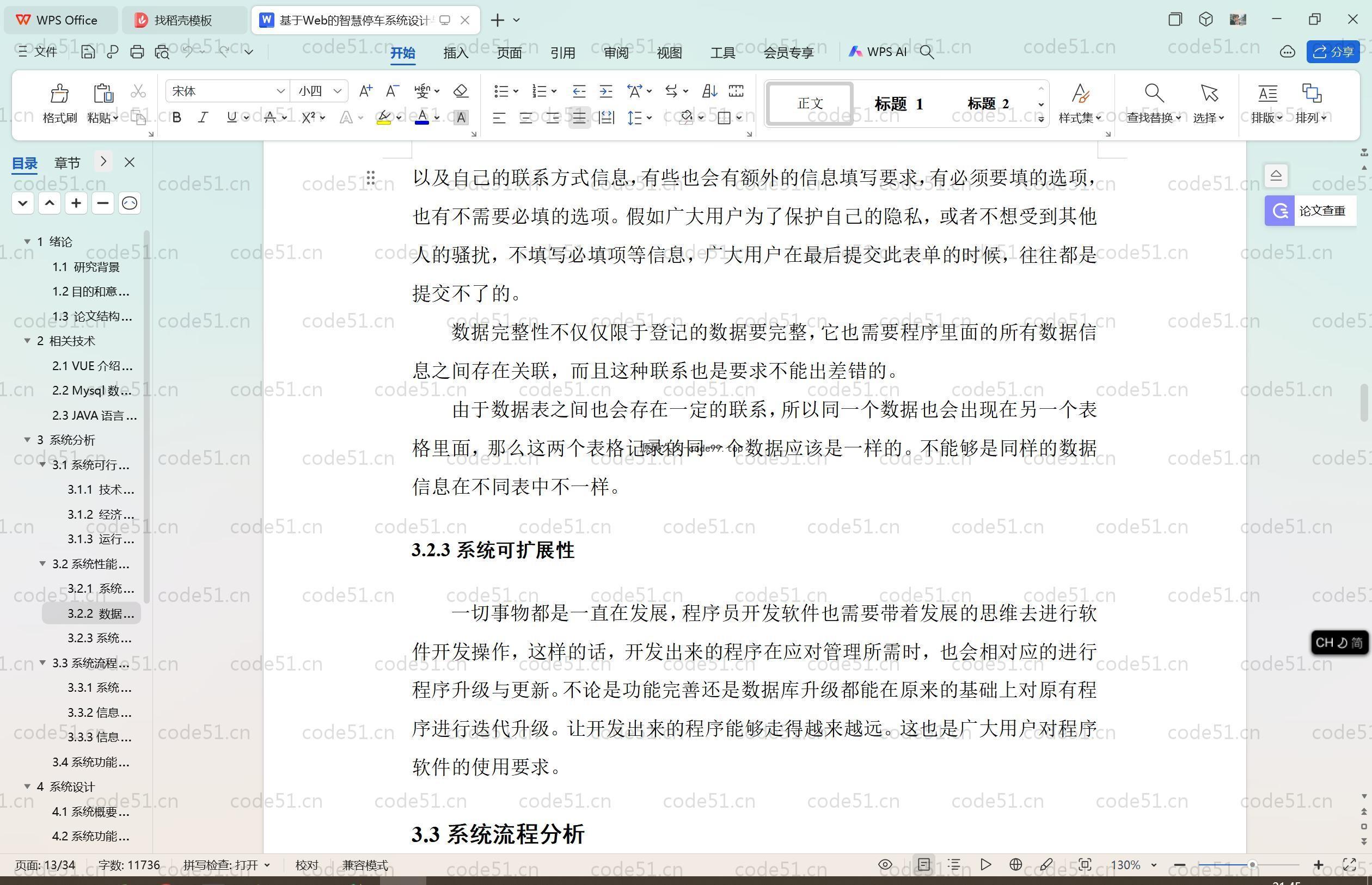Open the bullet list dropdown arrow

tap(516, 91)
